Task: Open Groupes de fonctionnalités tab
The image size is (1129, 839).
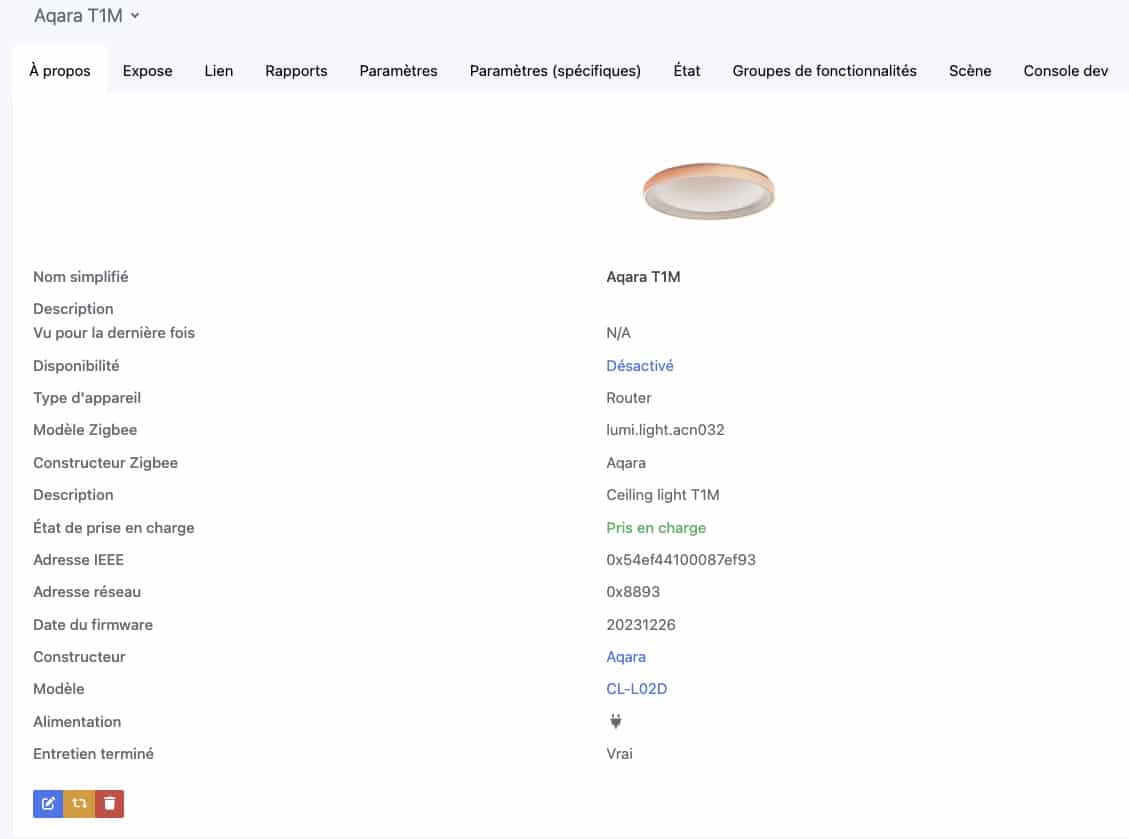Action: (824, 71)
